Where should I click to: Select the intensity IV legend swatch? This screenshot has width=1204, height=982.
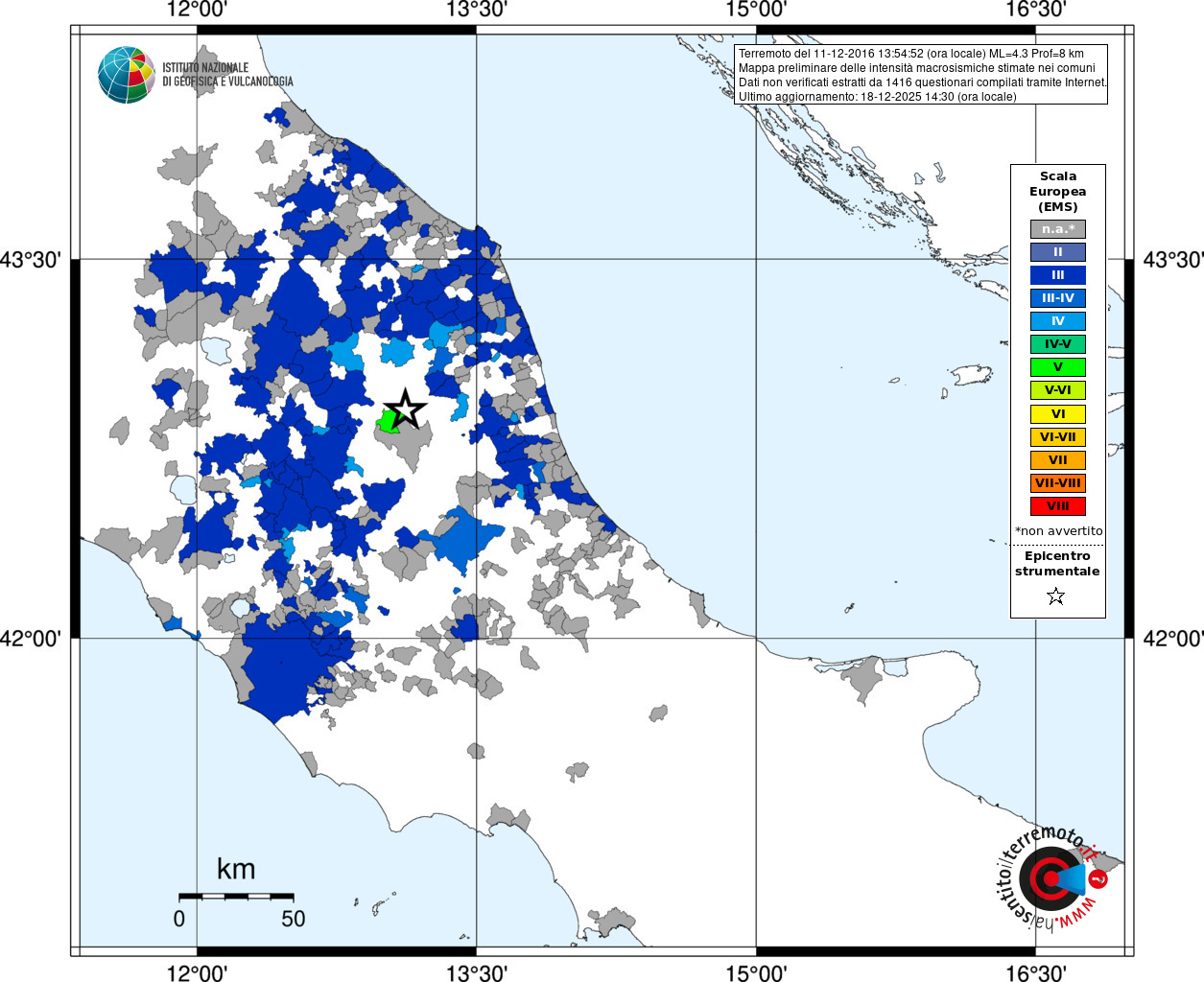click(1058, 321)
